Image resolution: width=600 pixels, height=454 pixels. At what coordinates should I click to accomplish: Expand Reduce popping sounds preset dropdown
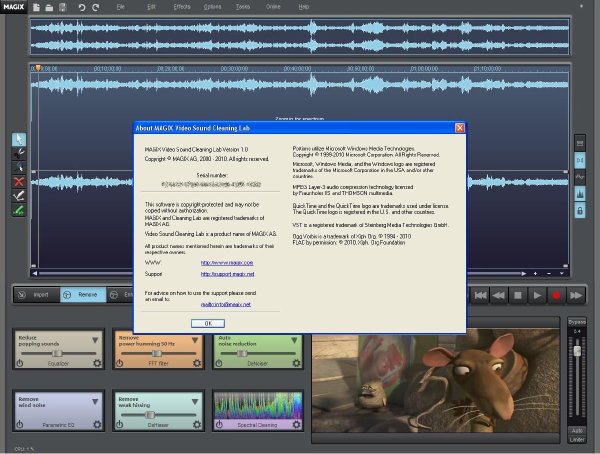tap(95, 340)
